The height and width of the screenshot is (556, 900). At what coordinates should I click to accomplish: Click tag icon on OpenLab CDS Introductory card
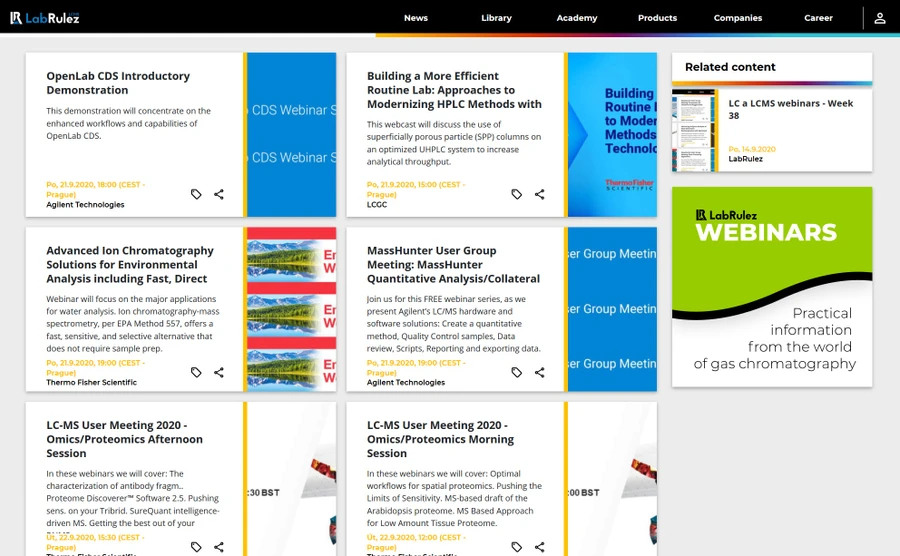196,195
